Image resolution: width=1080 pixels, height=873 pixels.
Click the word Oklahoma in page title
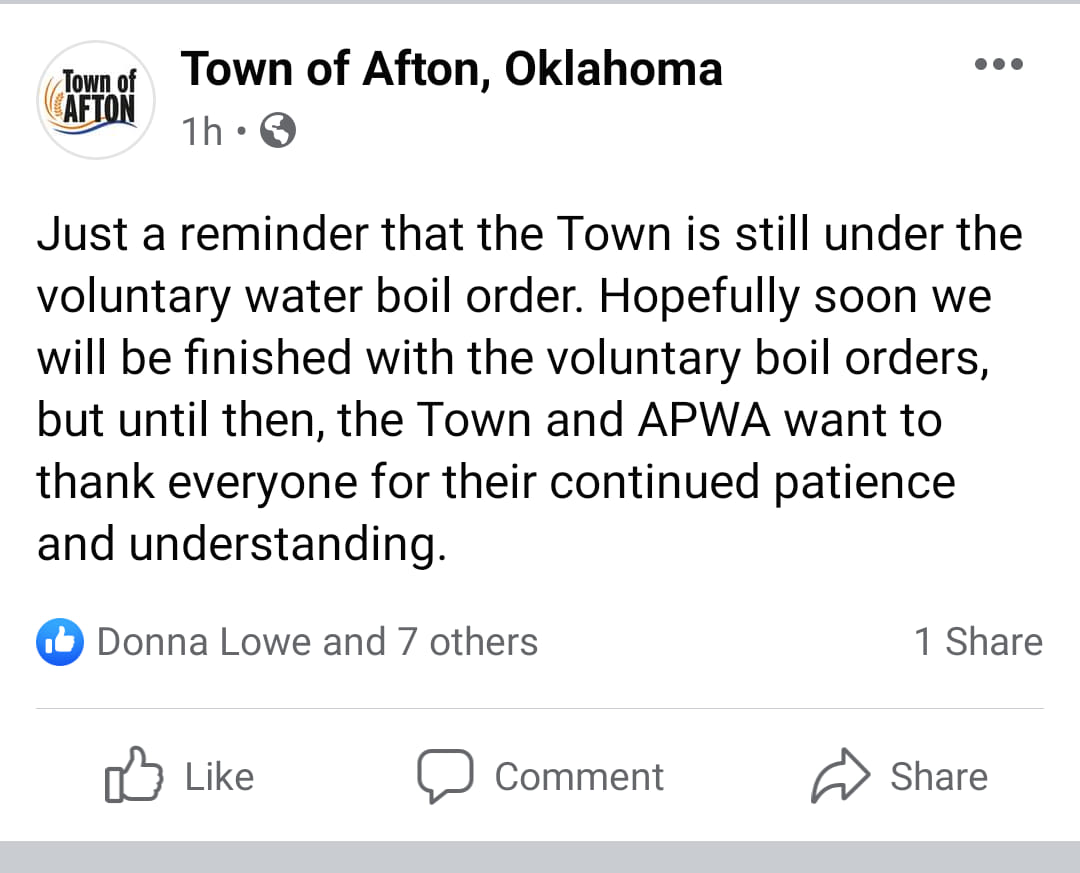(x=613, y=69)
